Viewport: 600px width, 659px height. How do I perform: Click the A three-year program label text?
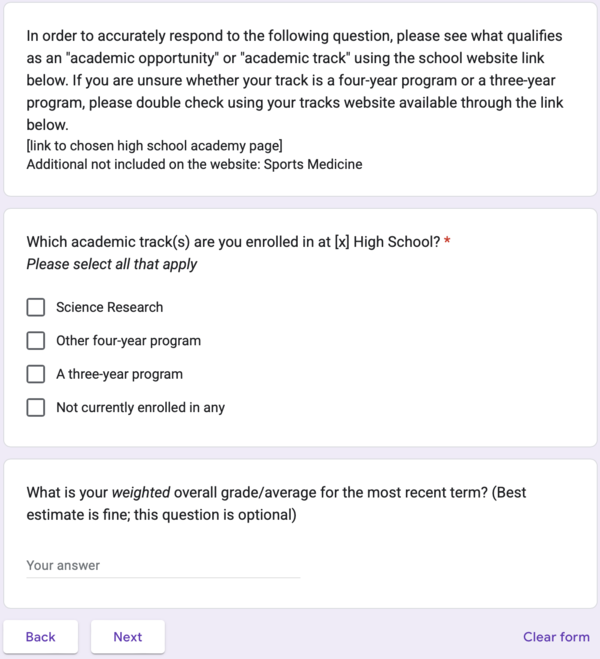[x=119, y=374]
